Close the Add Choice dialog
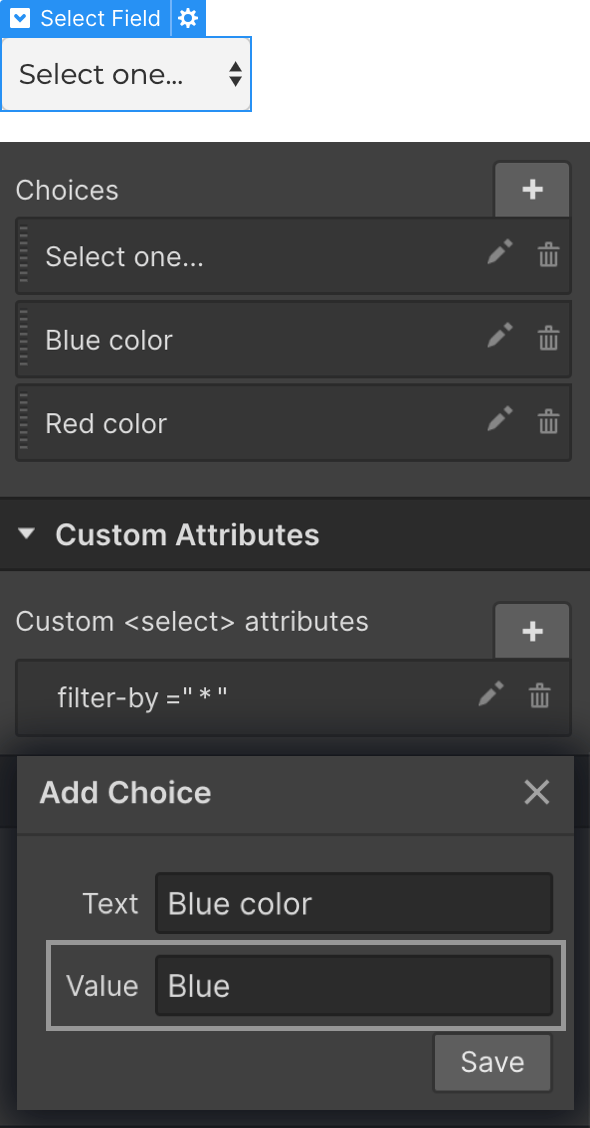This screenshot has width=590, height=1128. pyautogui.click(x=537, y=793)
